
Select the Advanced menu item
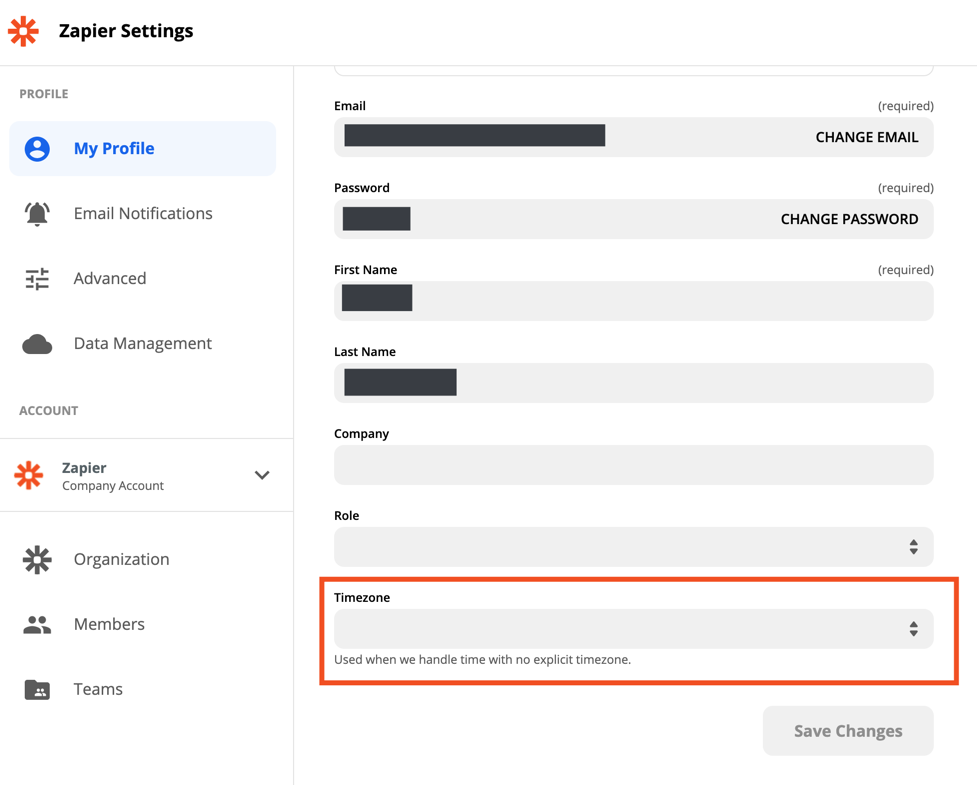(110, 279)
